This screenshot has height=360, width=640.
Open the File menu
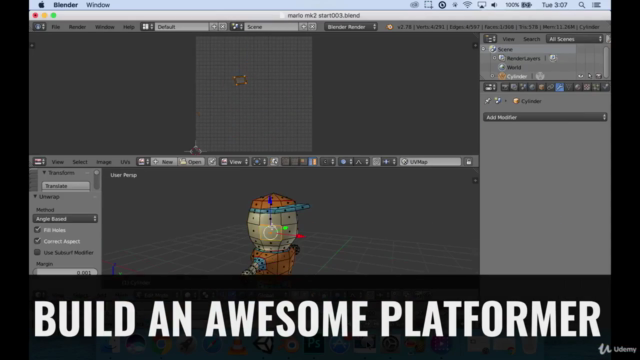coord(56,27)
